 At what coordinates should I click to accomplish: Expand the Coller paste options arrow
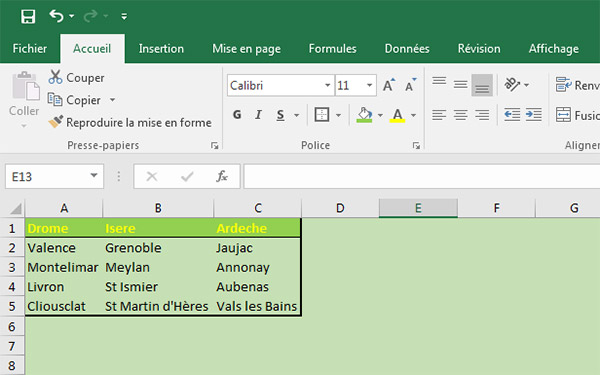tap(24, 126)
